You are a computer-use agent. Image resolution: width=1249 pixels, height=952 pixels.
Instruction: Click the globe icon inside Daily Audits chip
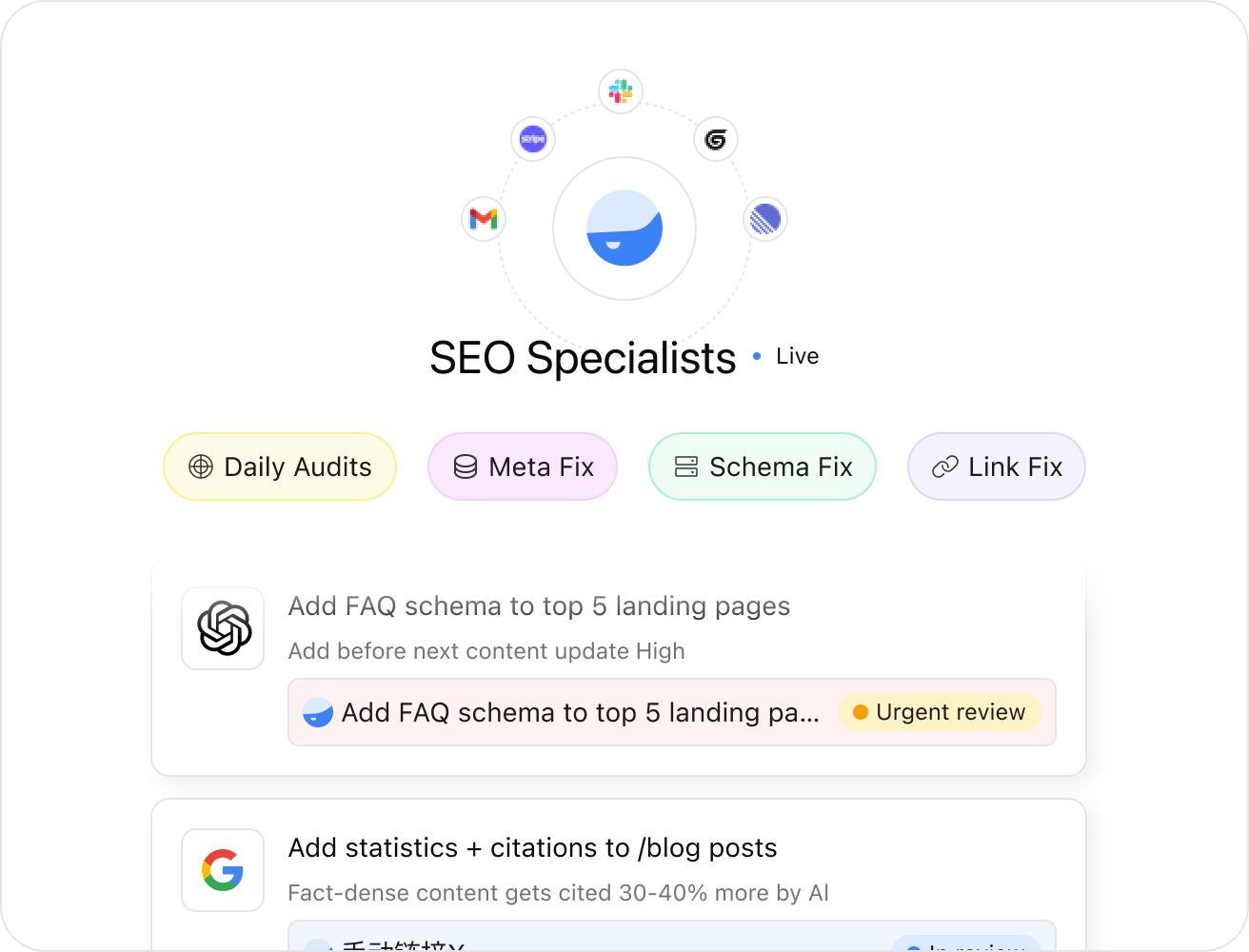click(x=200, y=466)
